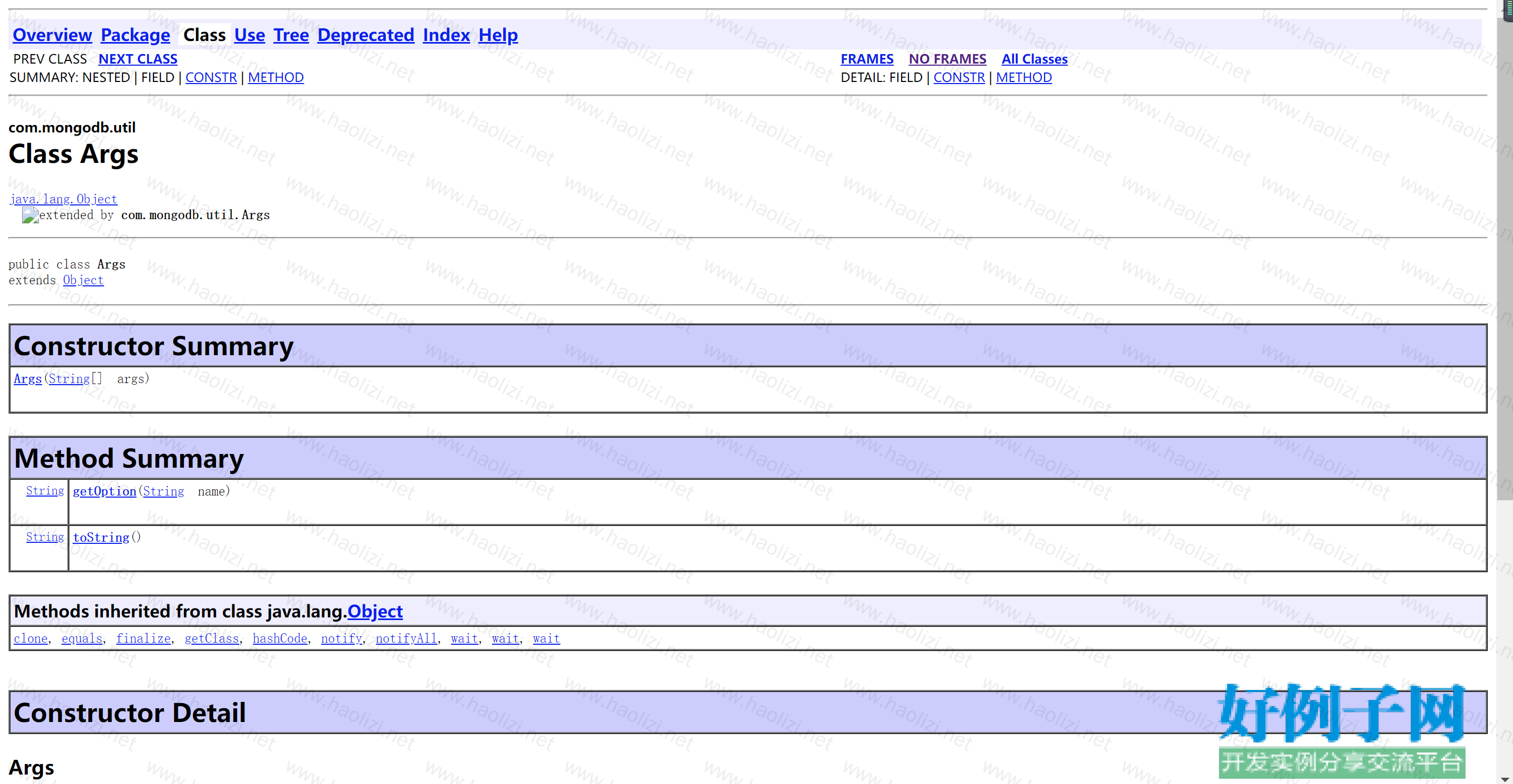Switch to FRAMES view

pos(866,59)
